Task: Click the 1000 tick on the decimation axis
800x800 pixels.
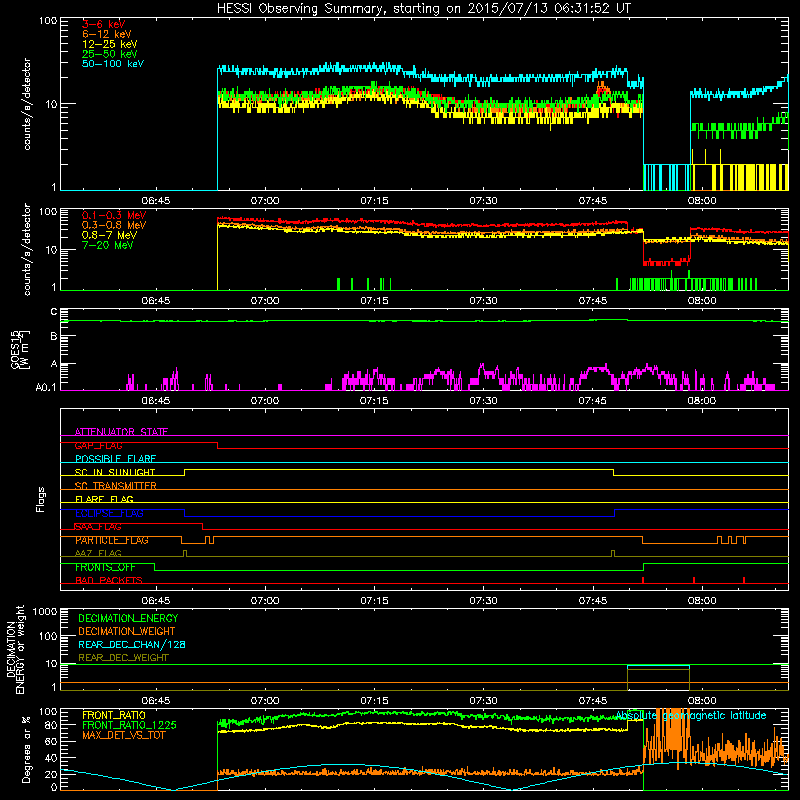Action: (45, 611)
